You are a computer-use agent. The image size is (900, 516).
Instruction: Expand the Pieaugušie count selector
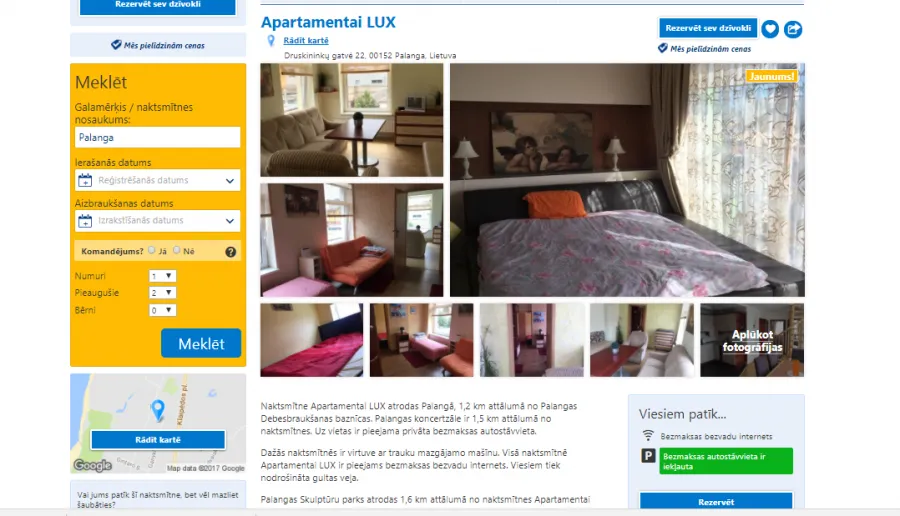pos(162,293)
